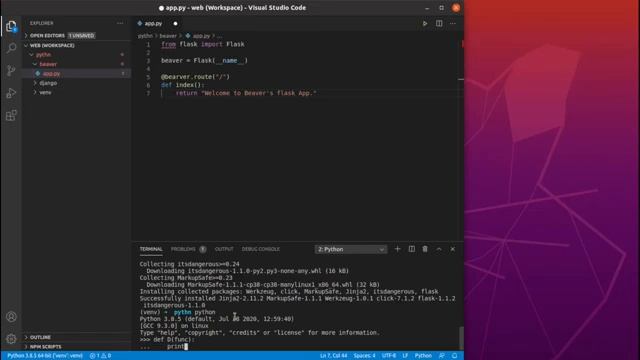The image size is (640, 360).
Task: Open Explorer More Actions ellipsis
Action: coord(120,23)
